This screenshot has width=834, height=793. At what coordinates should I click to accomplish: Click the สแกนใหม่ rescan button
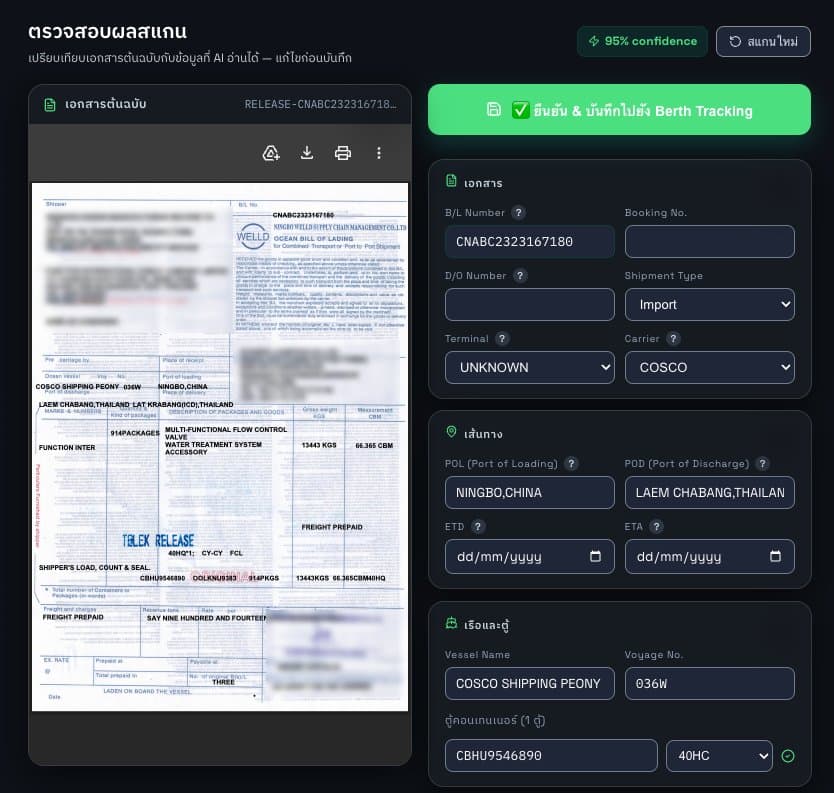[x=763, y=41]
